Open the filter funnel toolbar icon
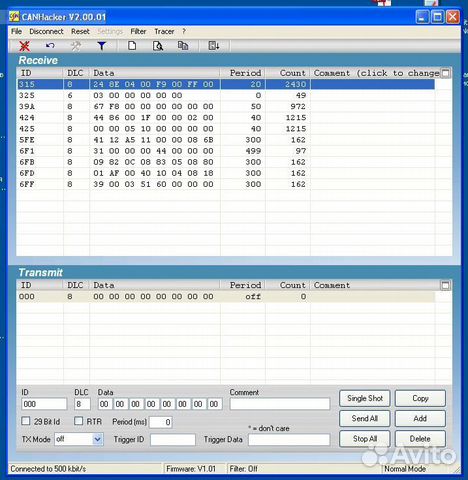Screen dimensions: 468x480 click(102, 46)
